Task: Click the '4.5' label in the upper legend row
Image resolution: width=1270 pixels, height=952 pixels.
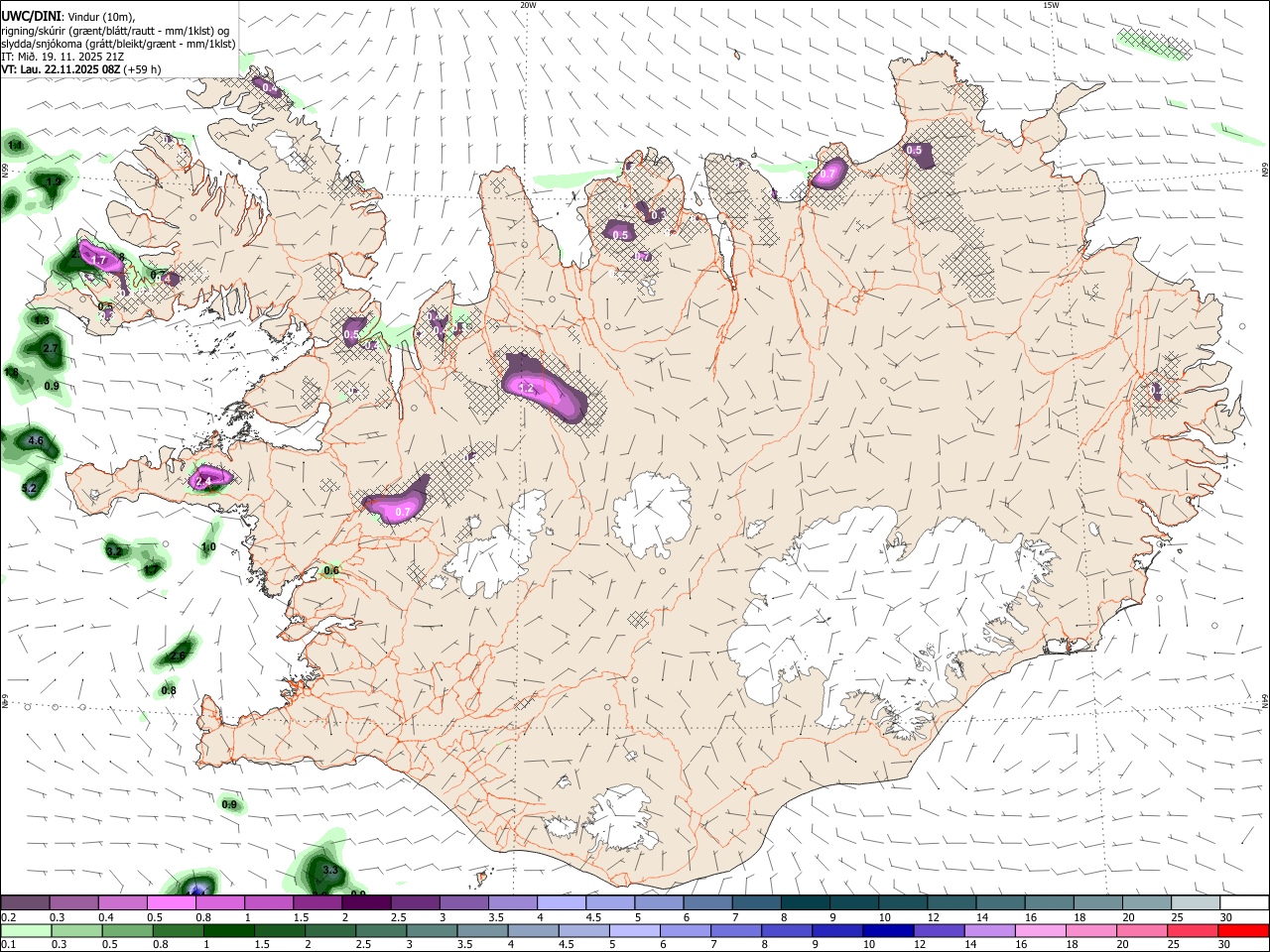Action: [592, 917]
